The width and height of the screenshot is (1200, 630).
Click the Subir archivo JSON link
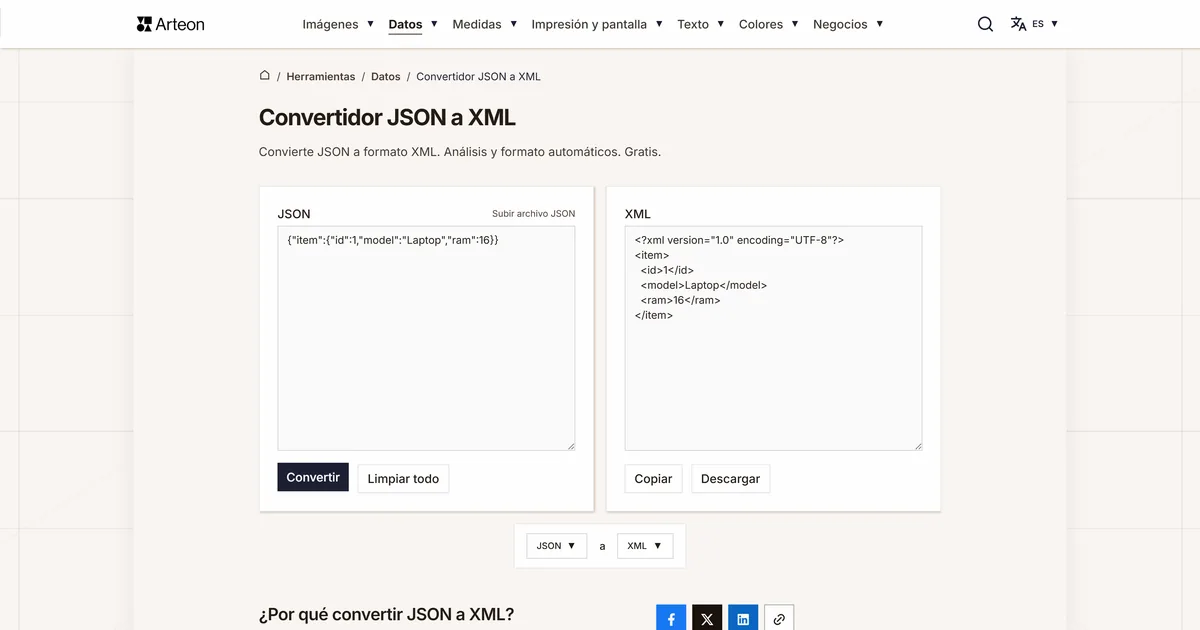[534, 214]
